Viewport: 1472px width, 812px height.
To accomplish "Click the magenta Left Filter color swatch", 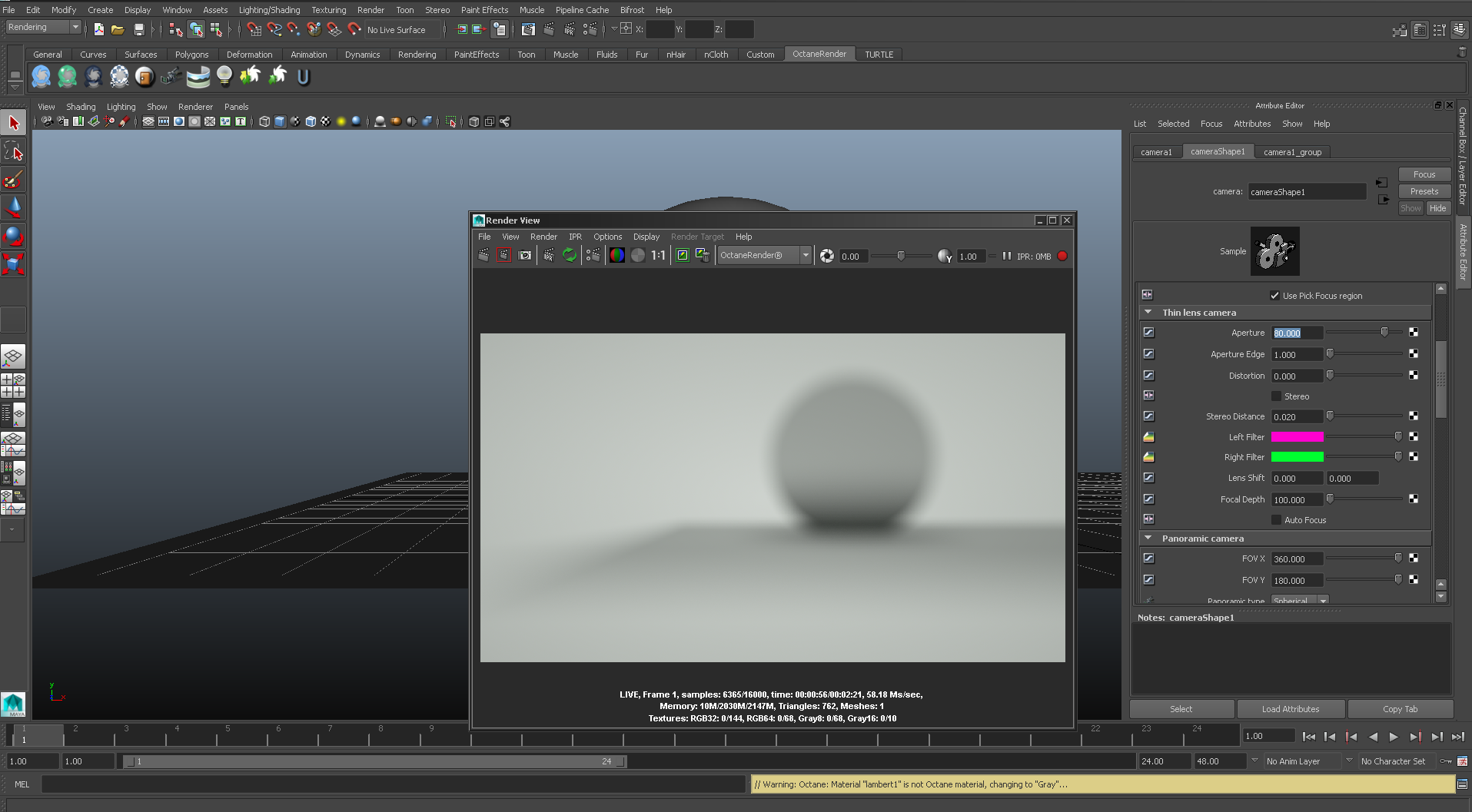I will tap(1297, 437).
